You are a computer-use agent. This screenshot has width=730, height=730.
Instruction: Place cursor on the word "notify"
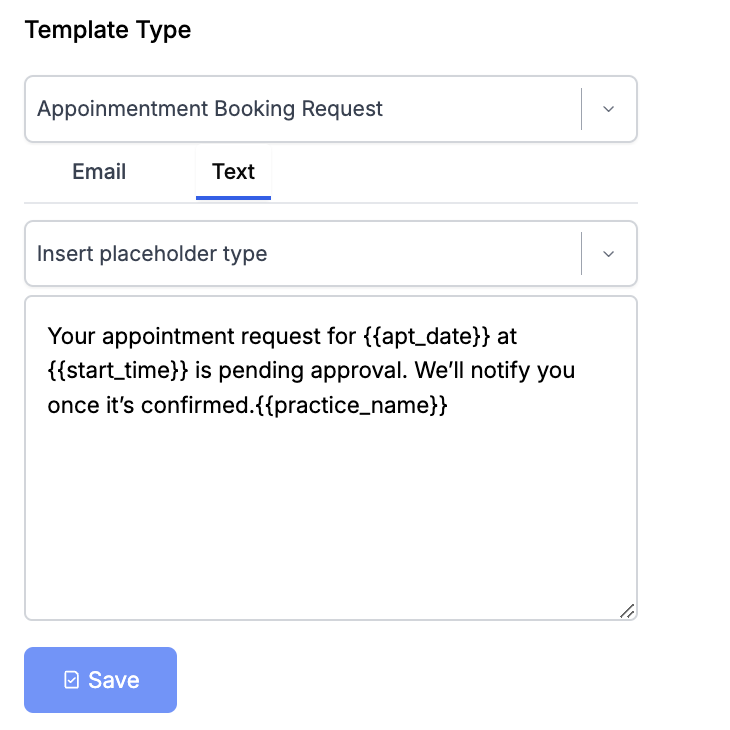point(504,371)
